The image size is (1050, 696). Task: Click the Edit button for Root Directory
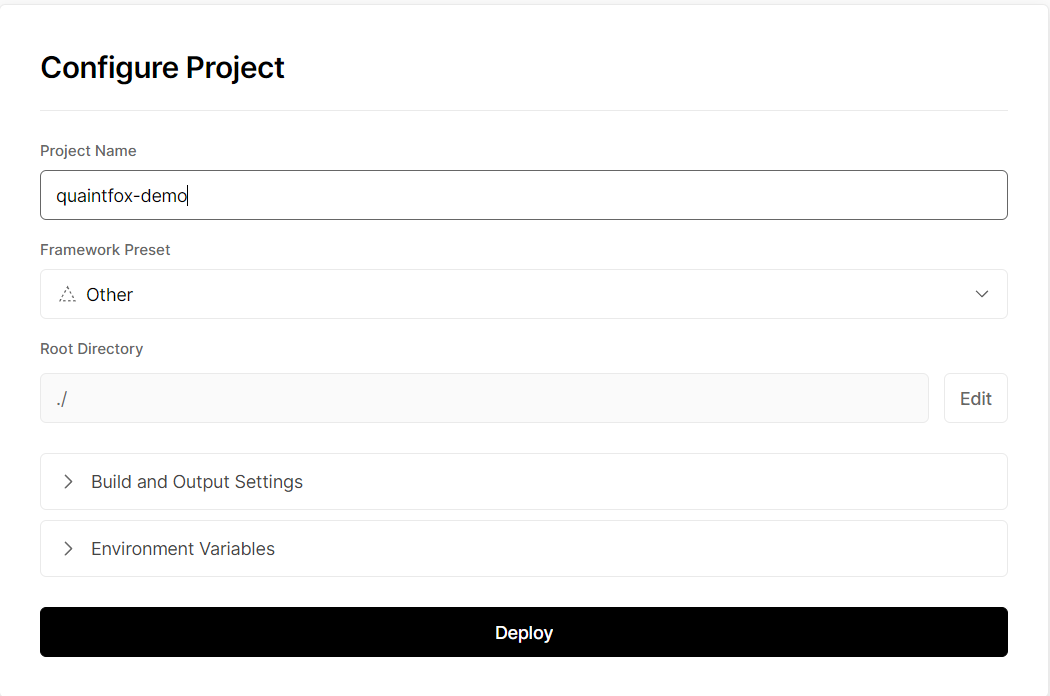tap(975, 398)
